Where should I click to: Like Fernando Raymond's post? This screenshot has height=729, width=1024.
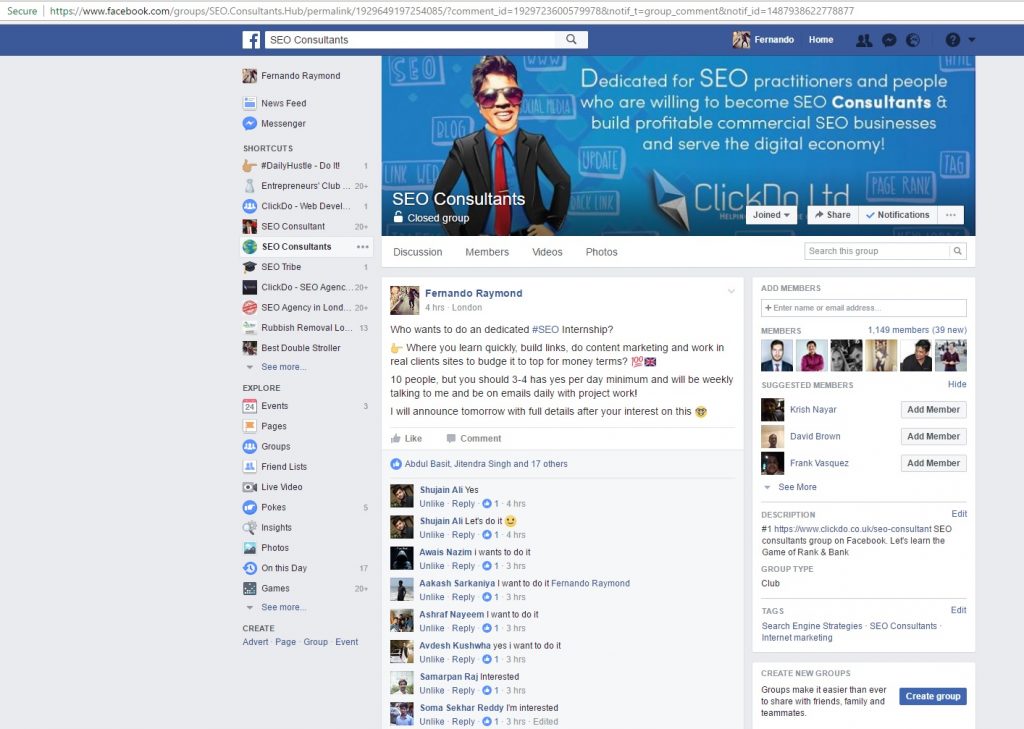pos(406,439)
